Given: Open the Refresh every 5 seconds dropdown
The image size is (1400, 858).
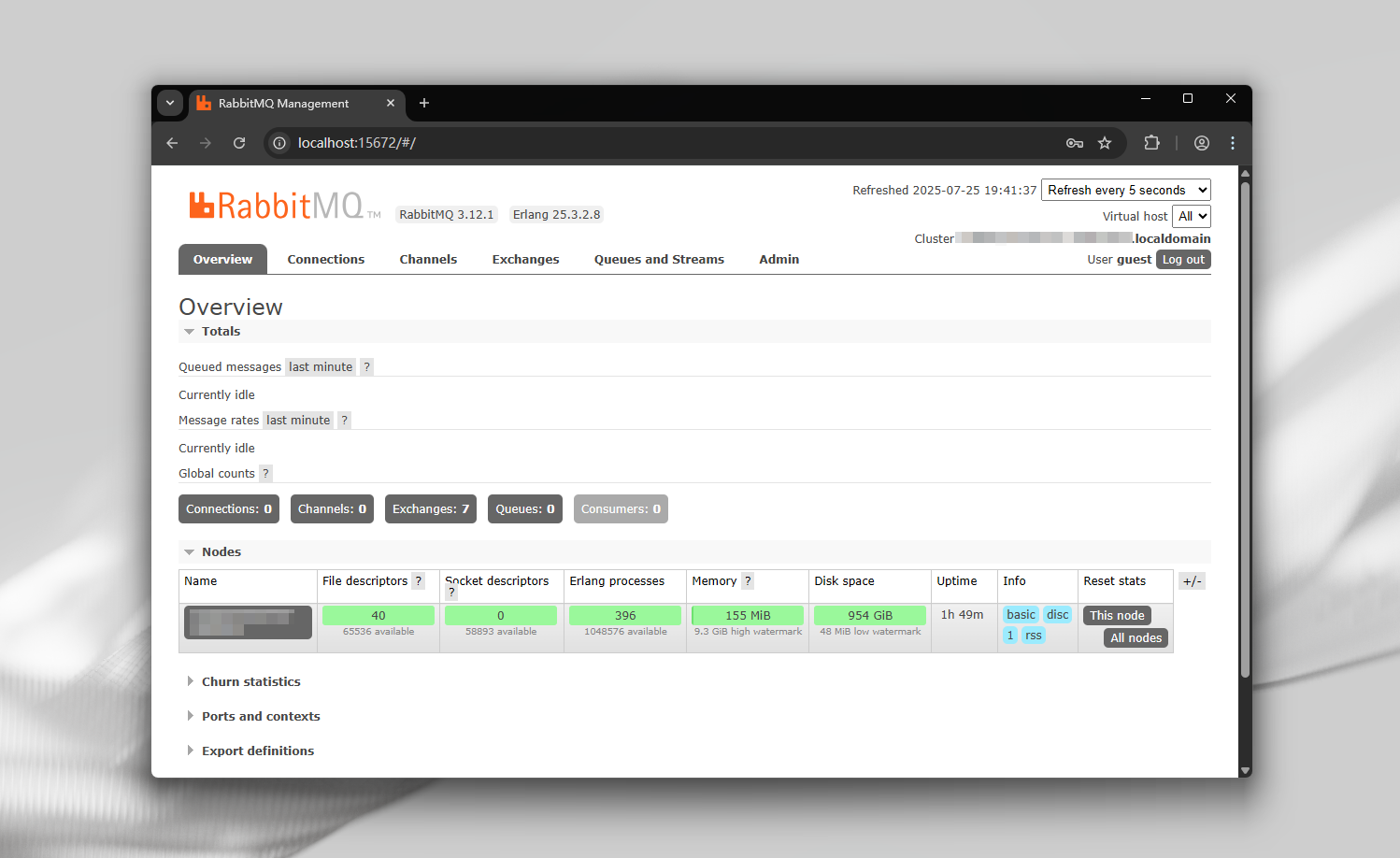Looking at the screenshot, I should (x=1126, y=190).
